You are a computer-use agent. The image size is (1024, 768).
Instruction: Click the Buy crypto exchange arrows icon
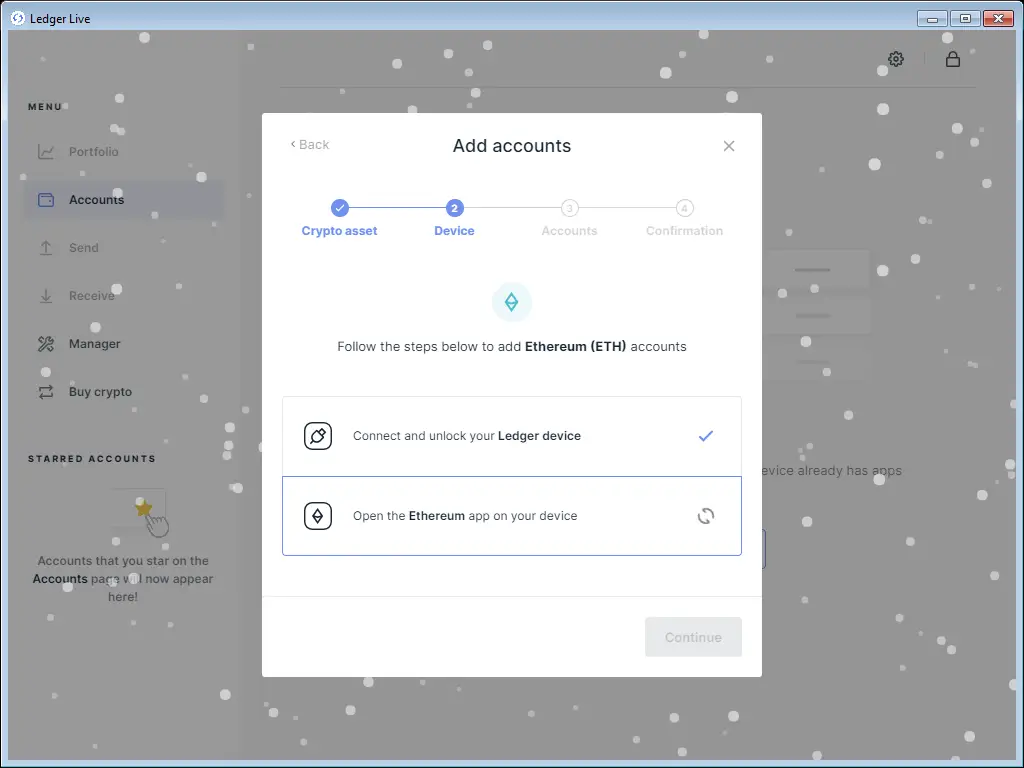(46, 392)
